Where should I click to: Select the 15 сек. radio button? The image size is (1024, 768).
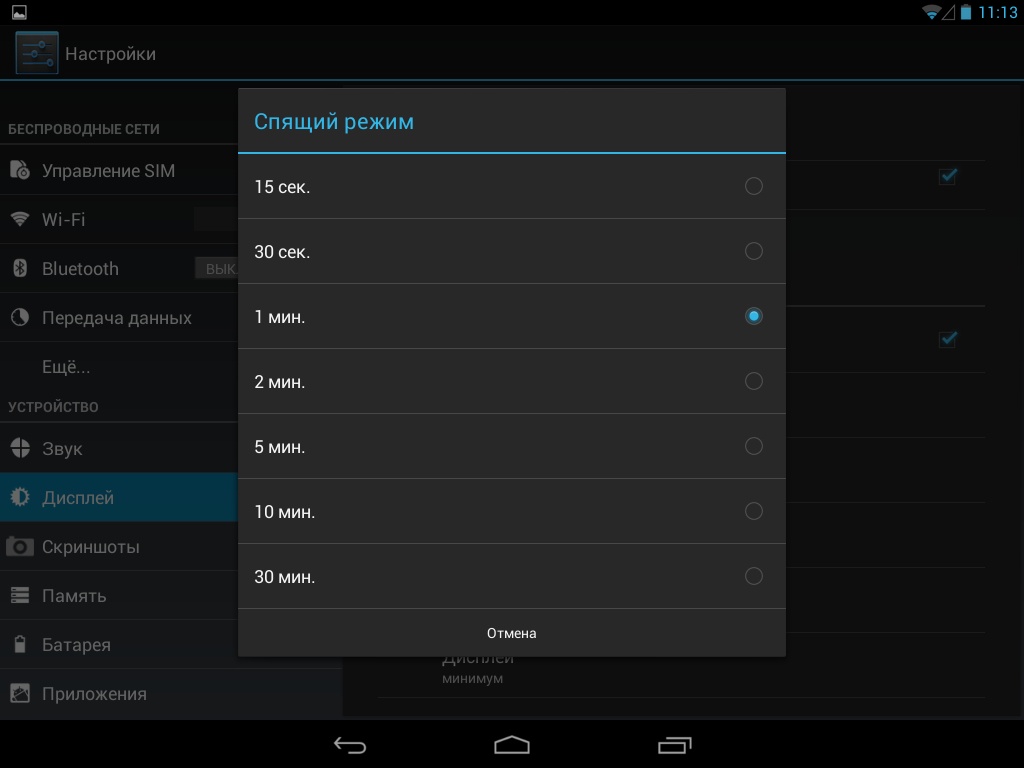(754, 186)
